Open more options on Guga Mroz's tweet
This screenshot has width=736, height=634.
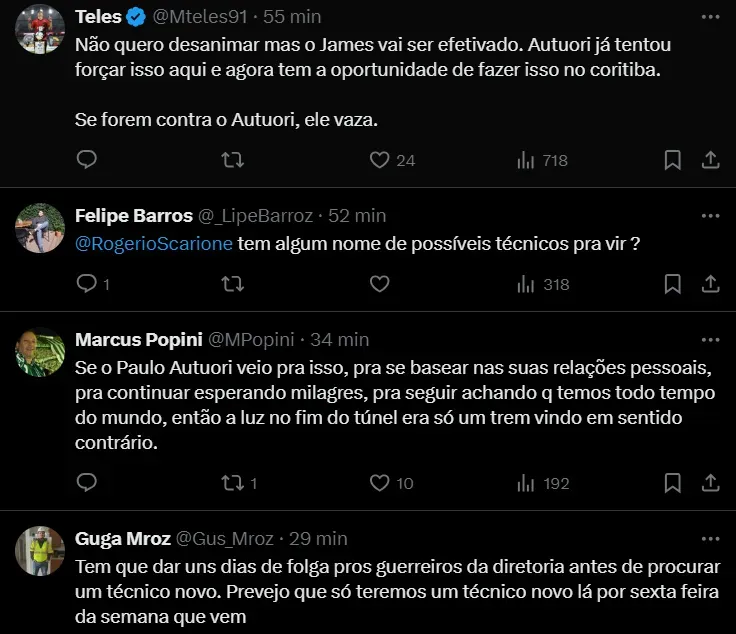point(710,539)
